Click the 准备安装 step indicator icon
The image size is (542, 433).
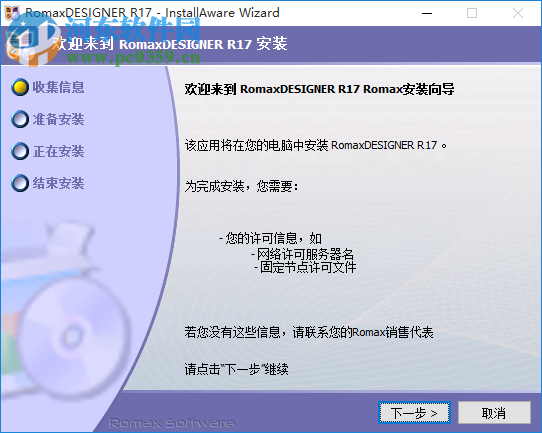coord(20,119)
